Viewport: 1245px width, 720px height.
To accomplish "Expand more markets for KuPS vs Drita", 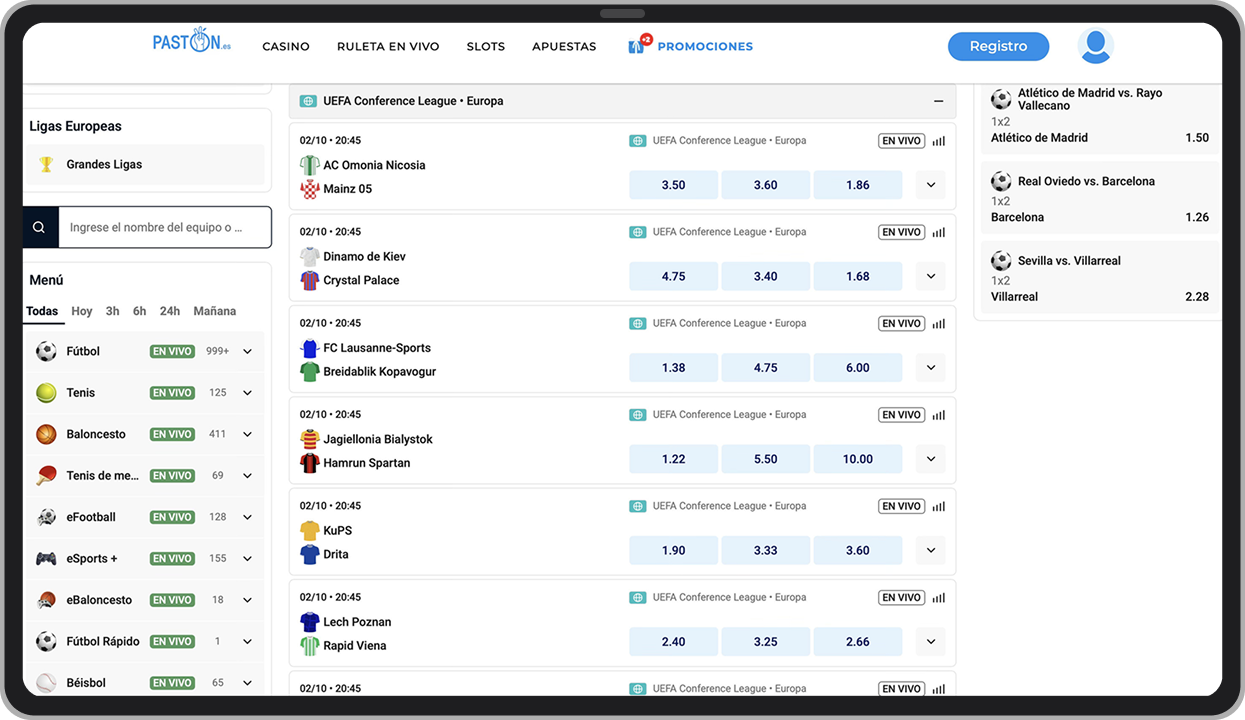I will coord(931,550).
